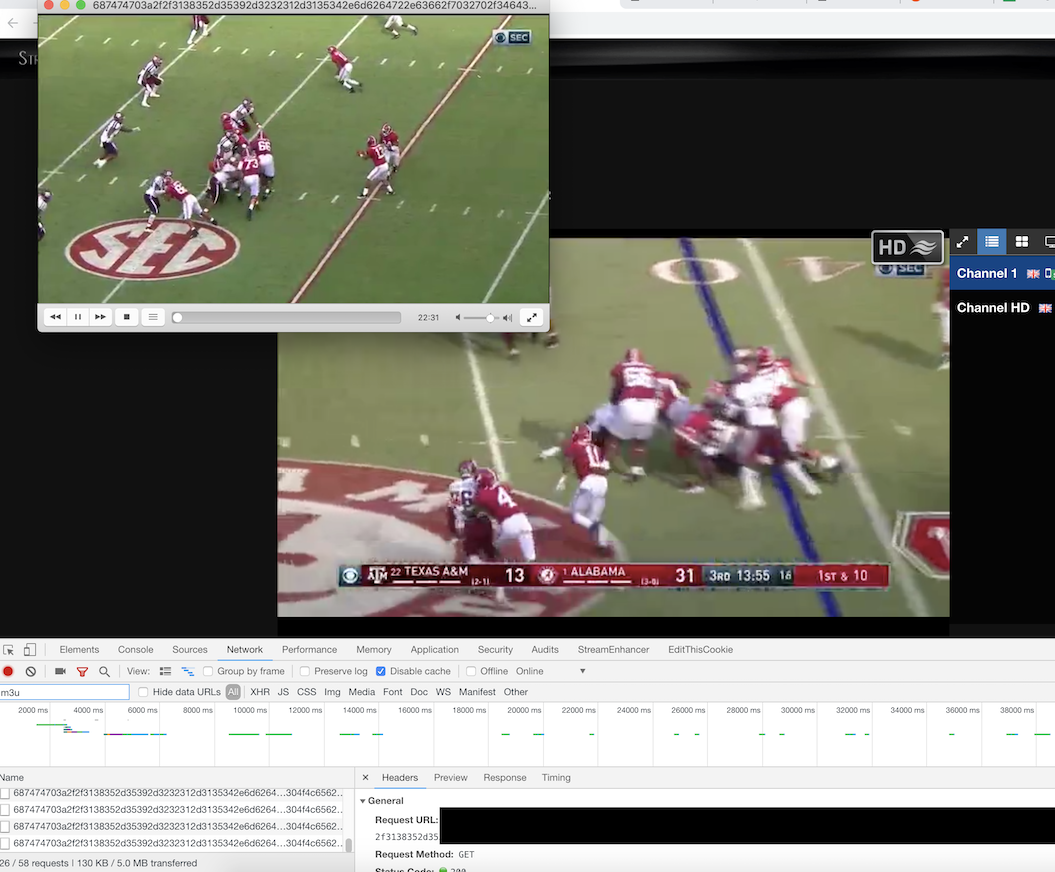
Task: Open the Sources tab
Action: (190, 650)
